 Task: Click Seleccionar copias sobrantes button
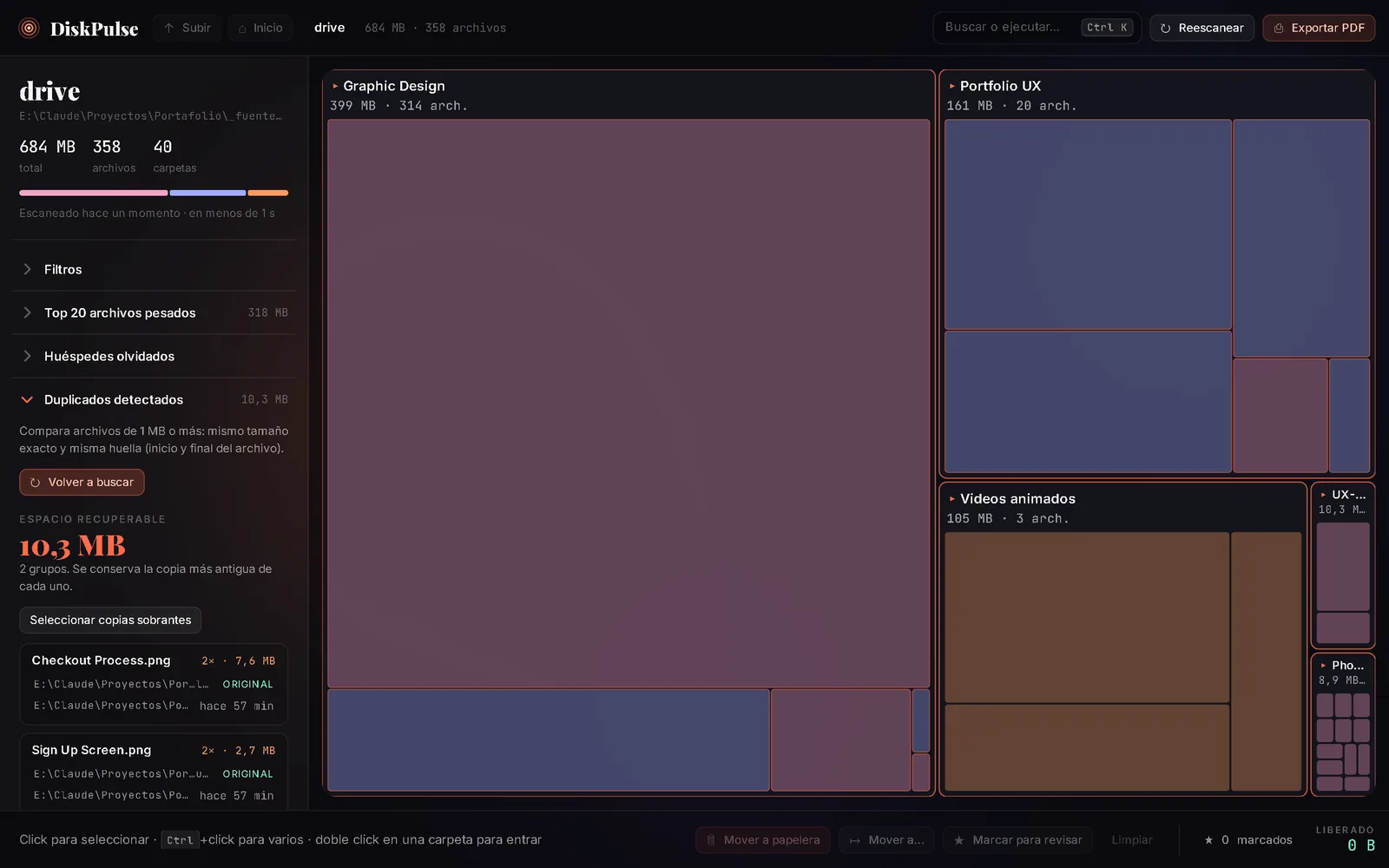(110, 620)
